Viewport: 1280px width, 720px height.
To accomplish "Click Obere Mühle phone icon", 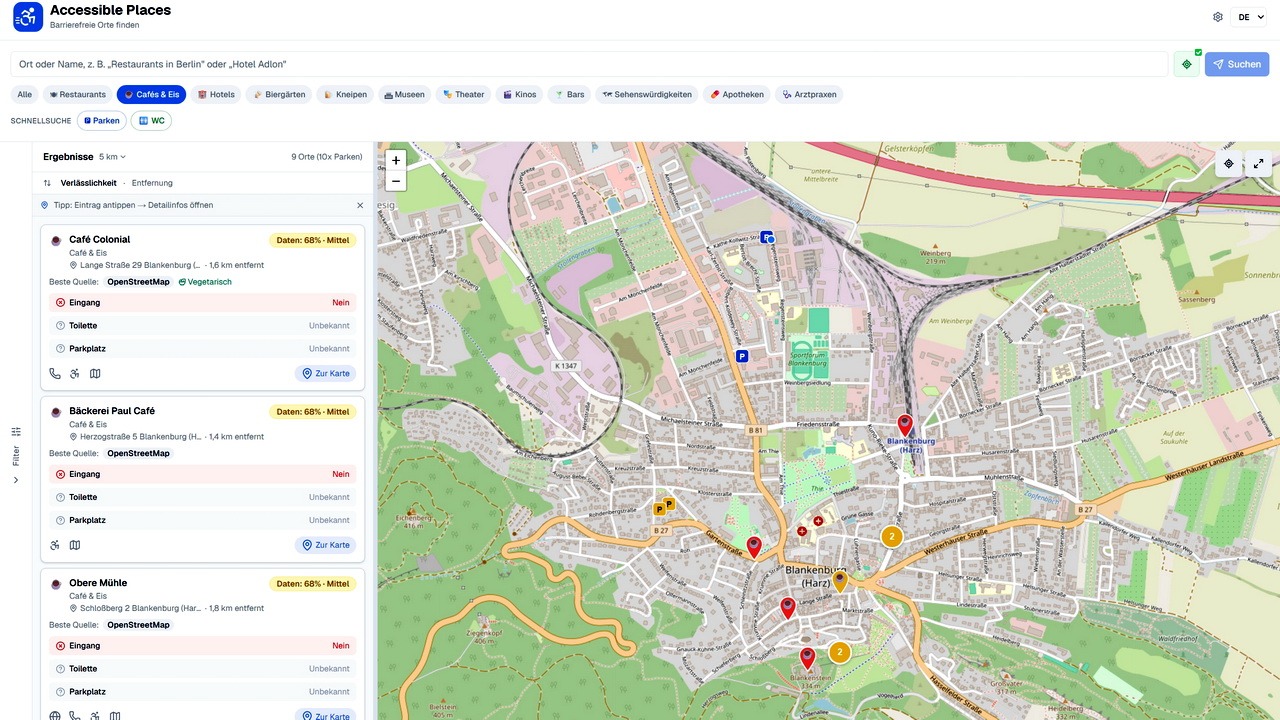I will pyautogui.click(x=75, y=716).
